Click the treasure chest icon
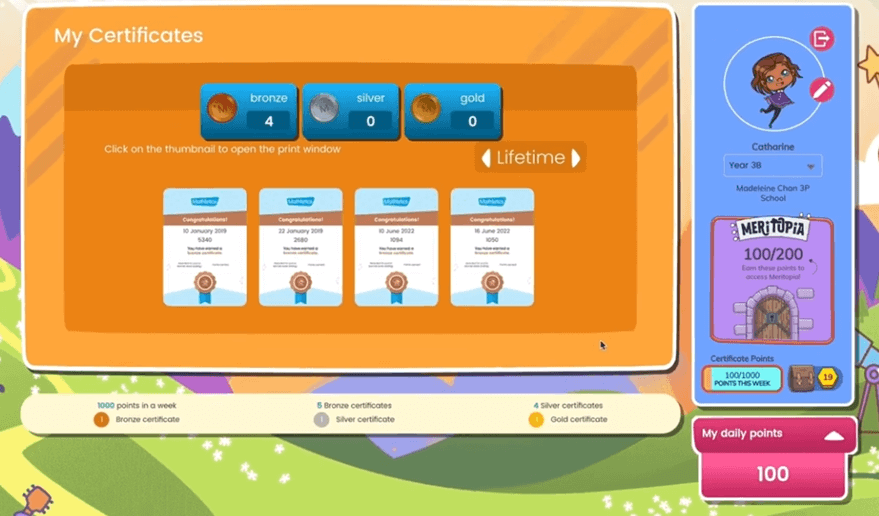The image size is (879, 516). tap(802, 378)
